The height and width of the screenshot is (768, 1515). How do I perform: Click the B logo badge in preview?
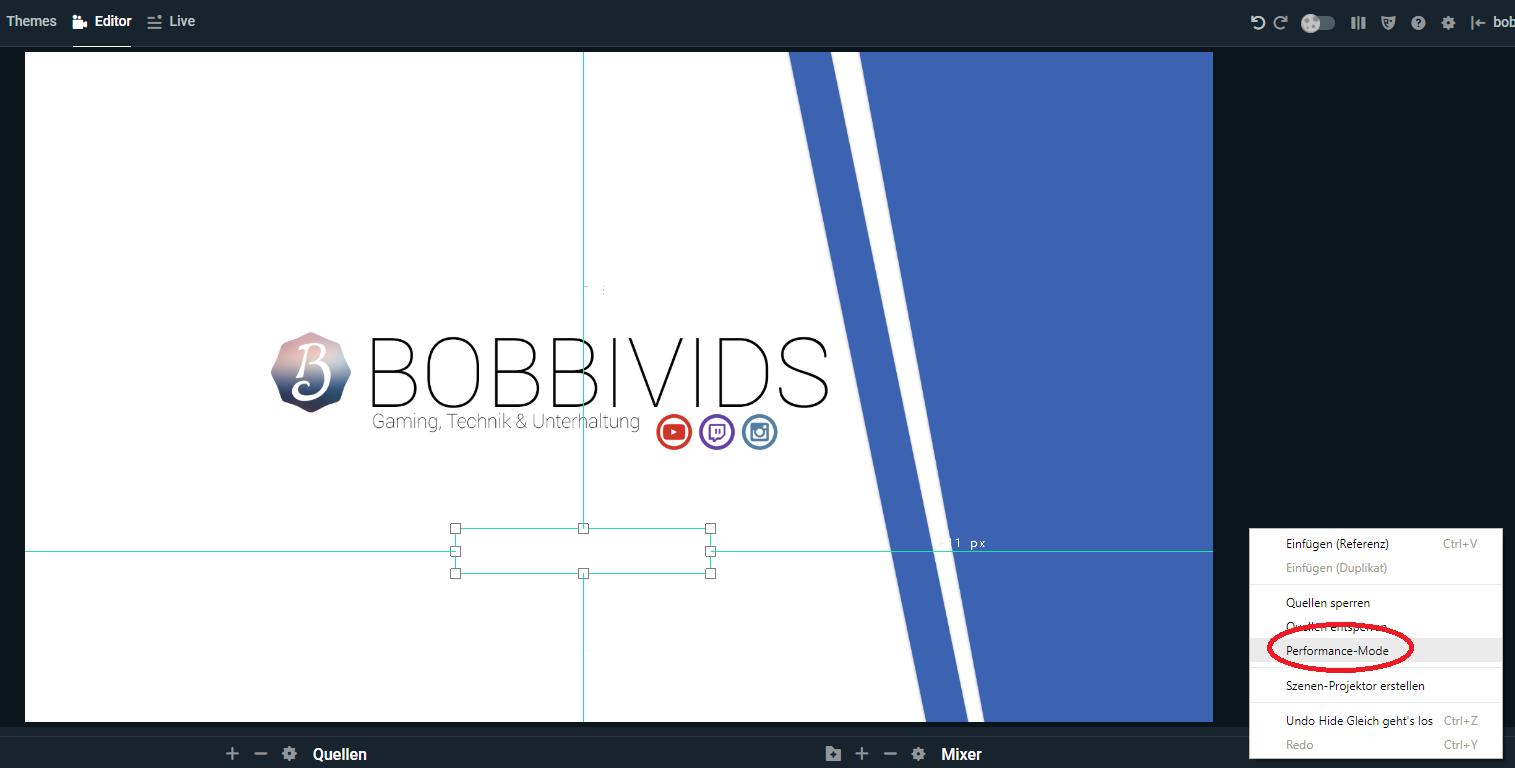(311, 372)
